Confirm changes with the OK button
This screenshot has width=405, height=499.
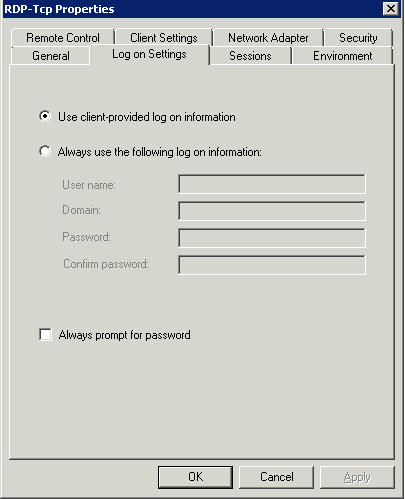(195, 477)
